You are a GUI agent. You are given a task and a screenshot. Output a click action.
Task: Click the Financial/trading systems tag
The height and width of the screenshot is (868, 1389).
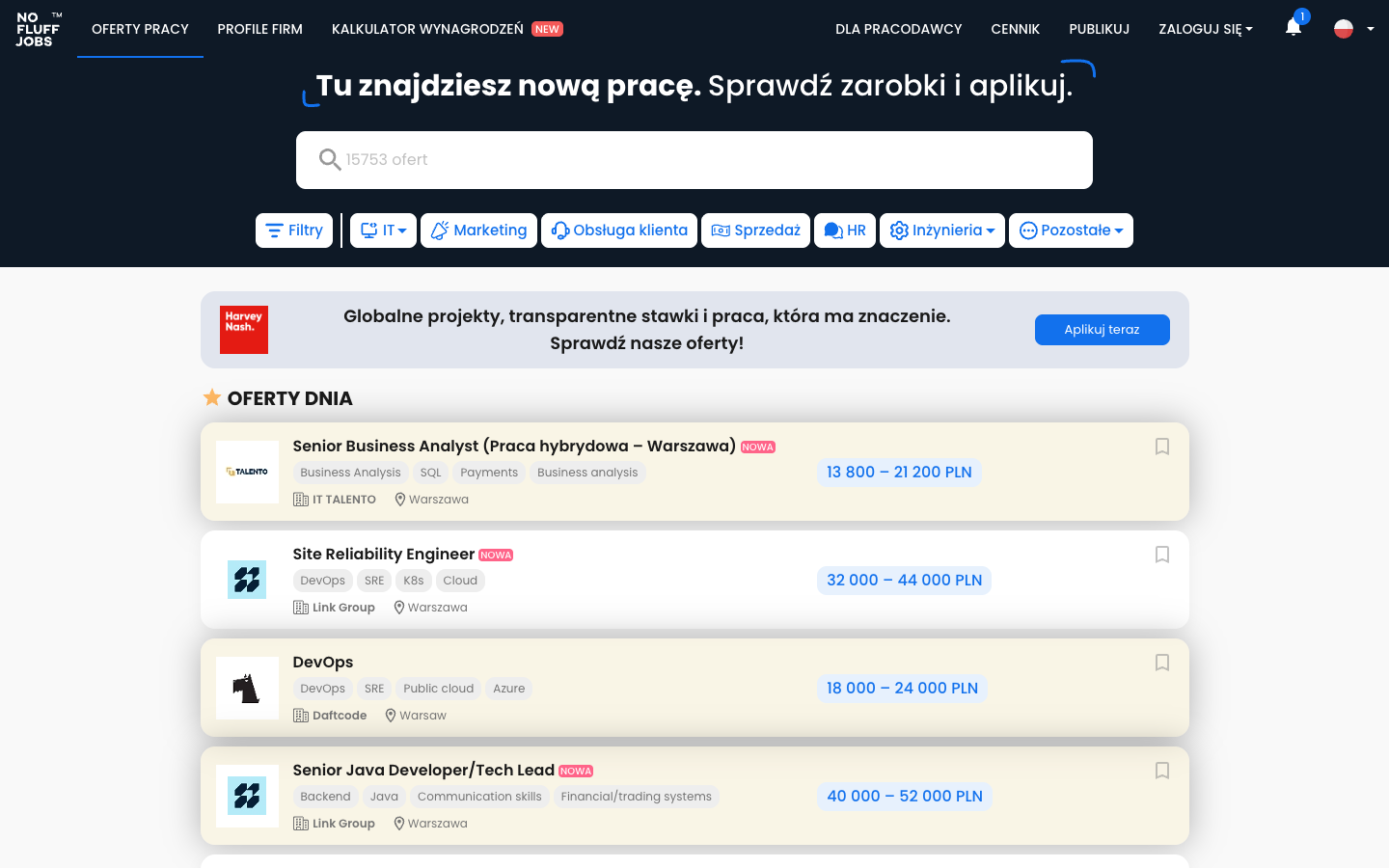[637, 797]
